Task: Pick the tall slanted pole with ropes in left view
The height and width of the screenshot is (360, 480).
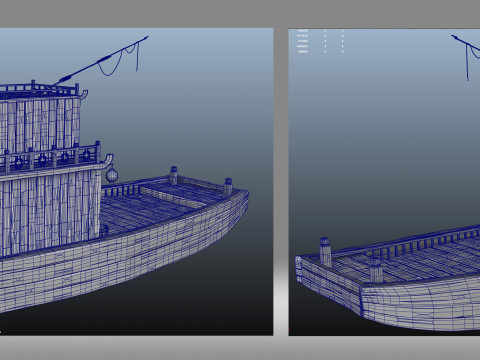Action: 101,60
